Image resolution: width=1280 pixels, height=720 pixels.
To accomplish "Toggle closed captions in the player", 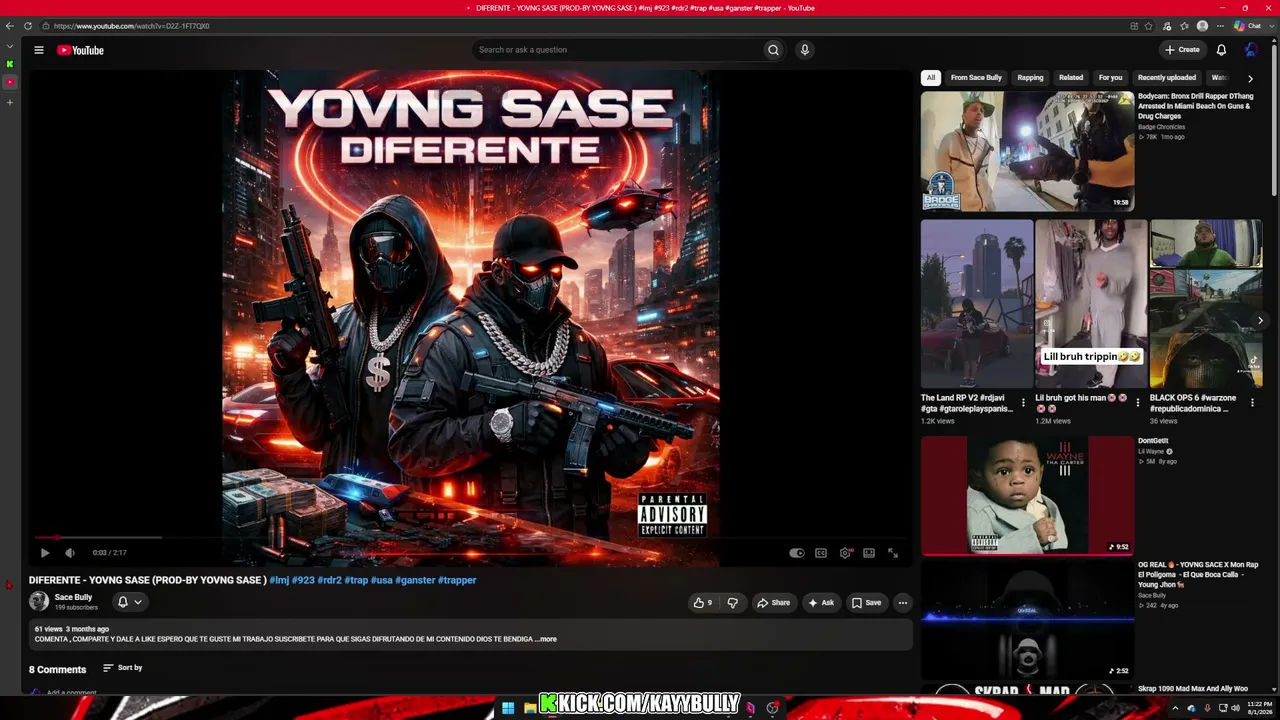I will tap(821, 553).
